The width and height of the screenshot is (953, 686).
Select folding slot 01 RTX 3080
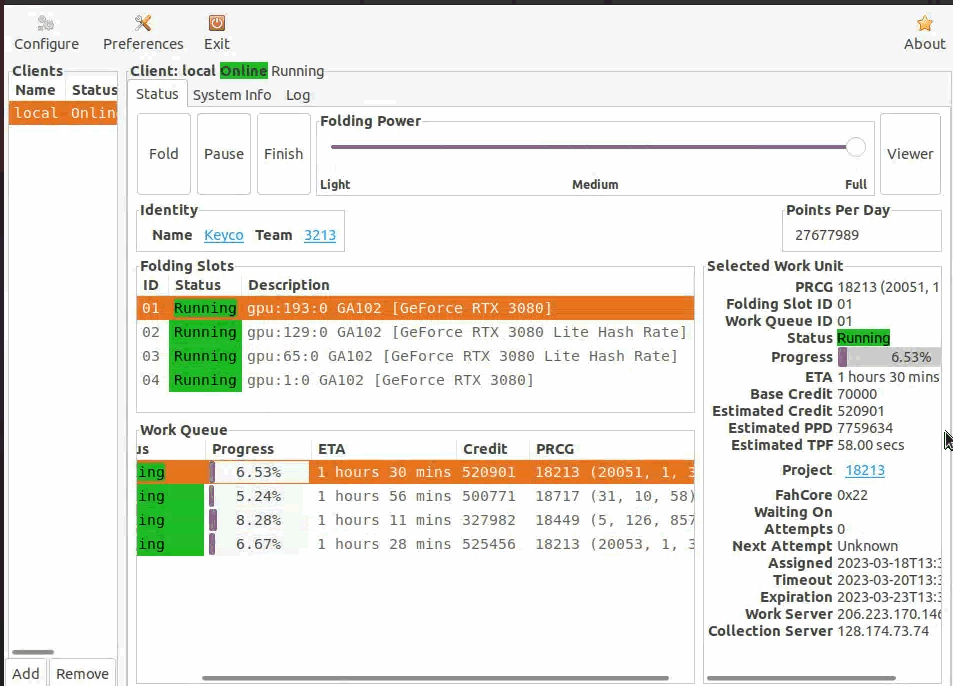click(x=415, y=308)
